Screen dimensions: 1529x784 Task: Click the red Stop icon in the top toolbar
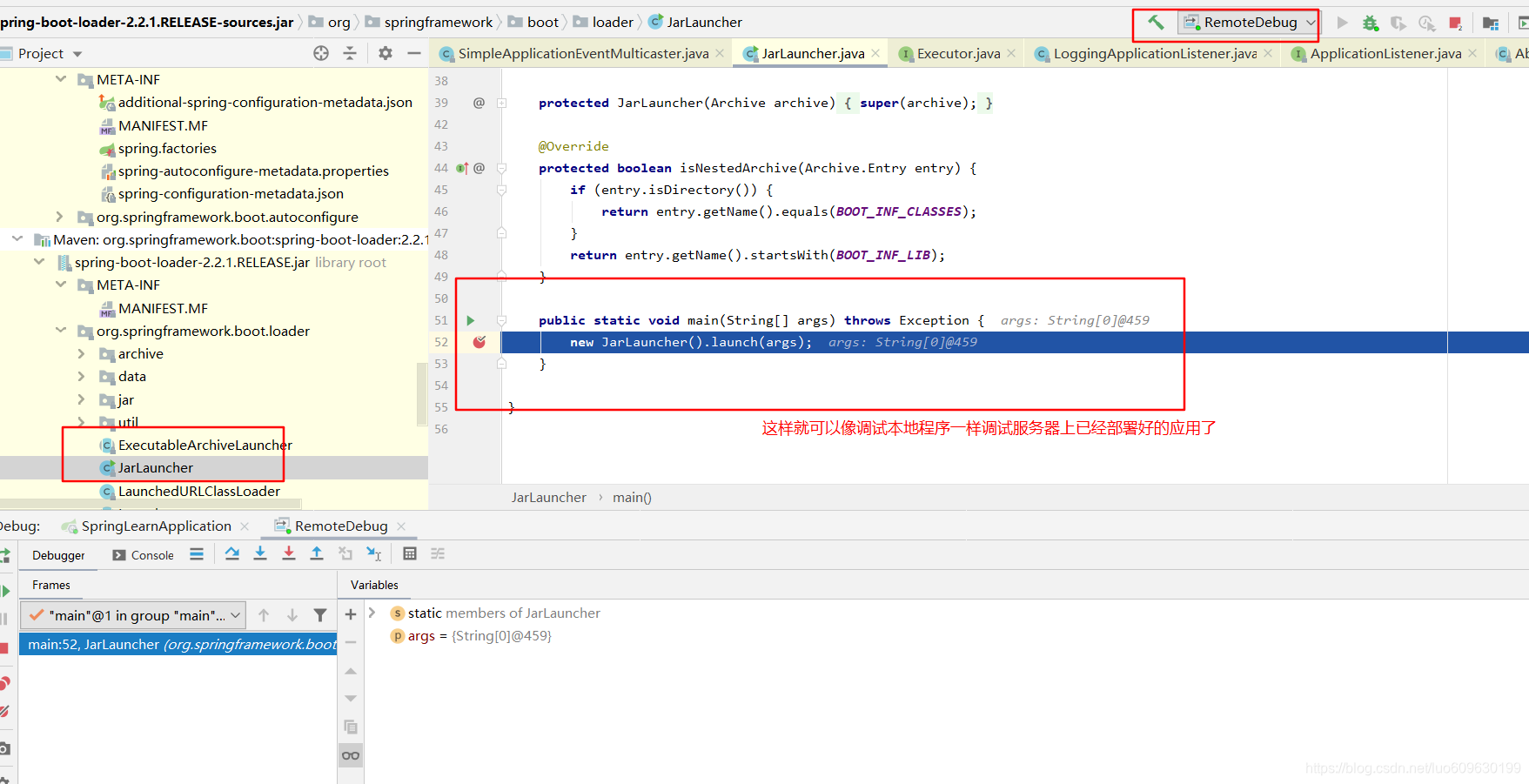(x=1455, y=23)
